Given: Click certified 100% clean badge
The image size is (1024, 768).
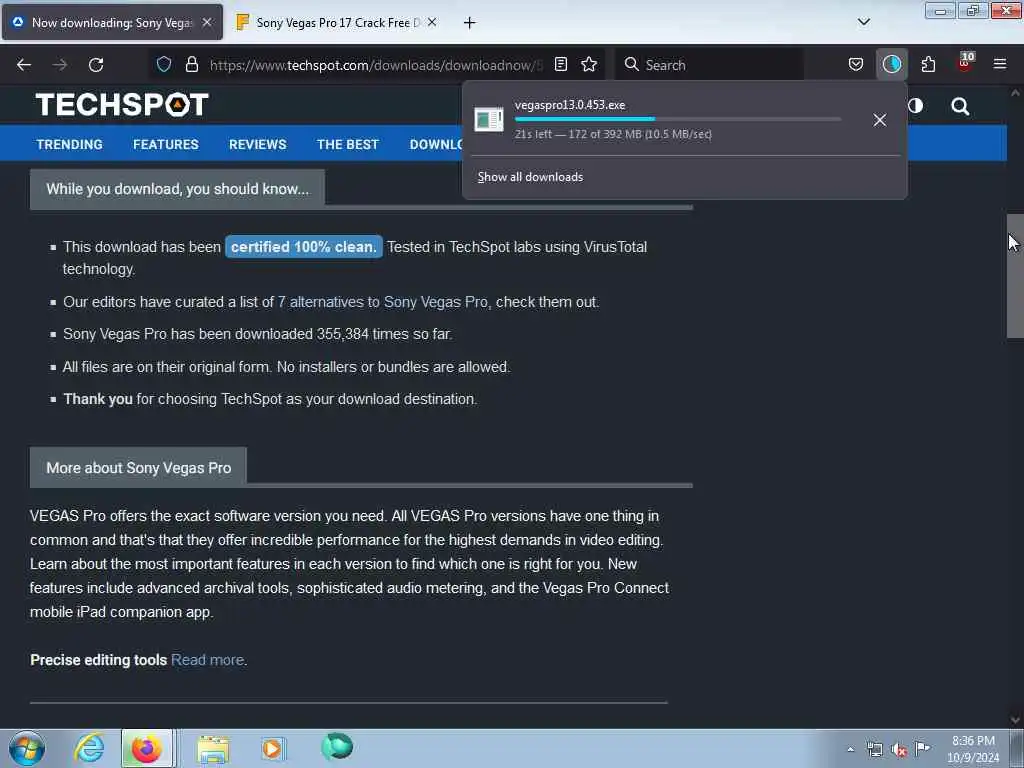Looking at the screenshot, I should 304,247.
